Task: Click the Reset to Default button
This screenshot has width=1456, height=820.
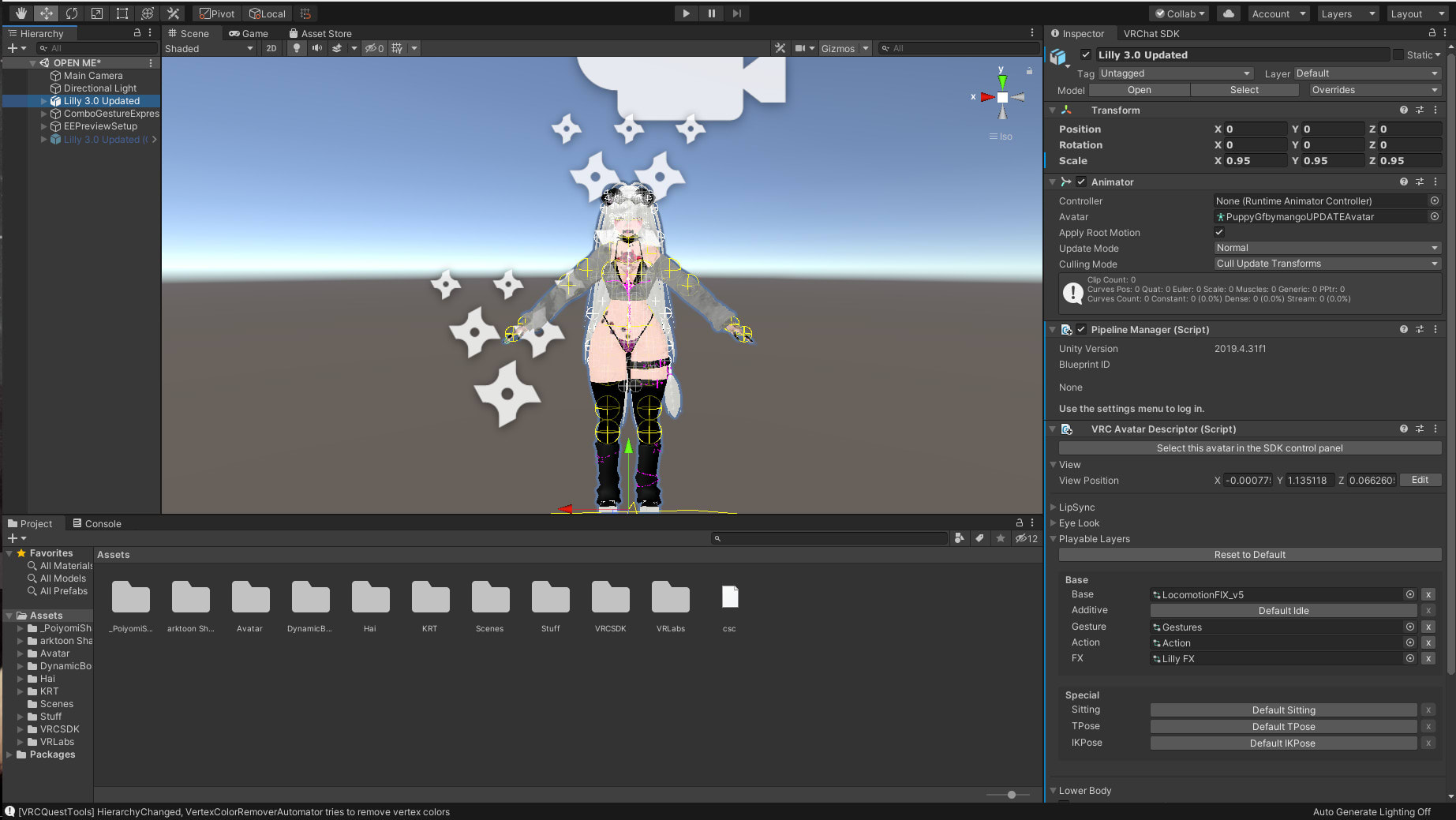Action: [1249, 555]
